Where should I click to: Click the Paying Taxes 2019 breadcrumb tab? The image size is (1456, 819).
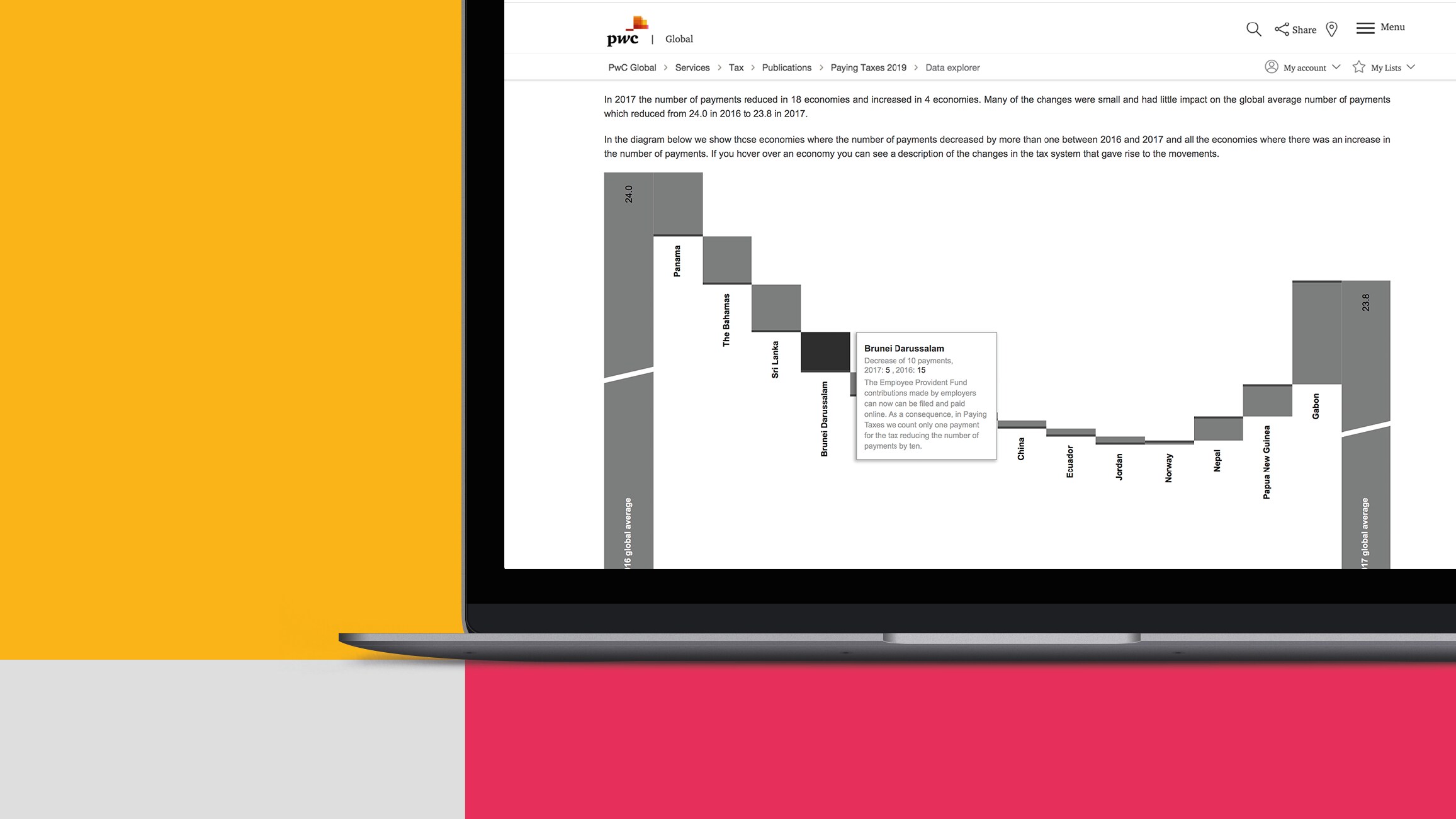coord(869,67)
